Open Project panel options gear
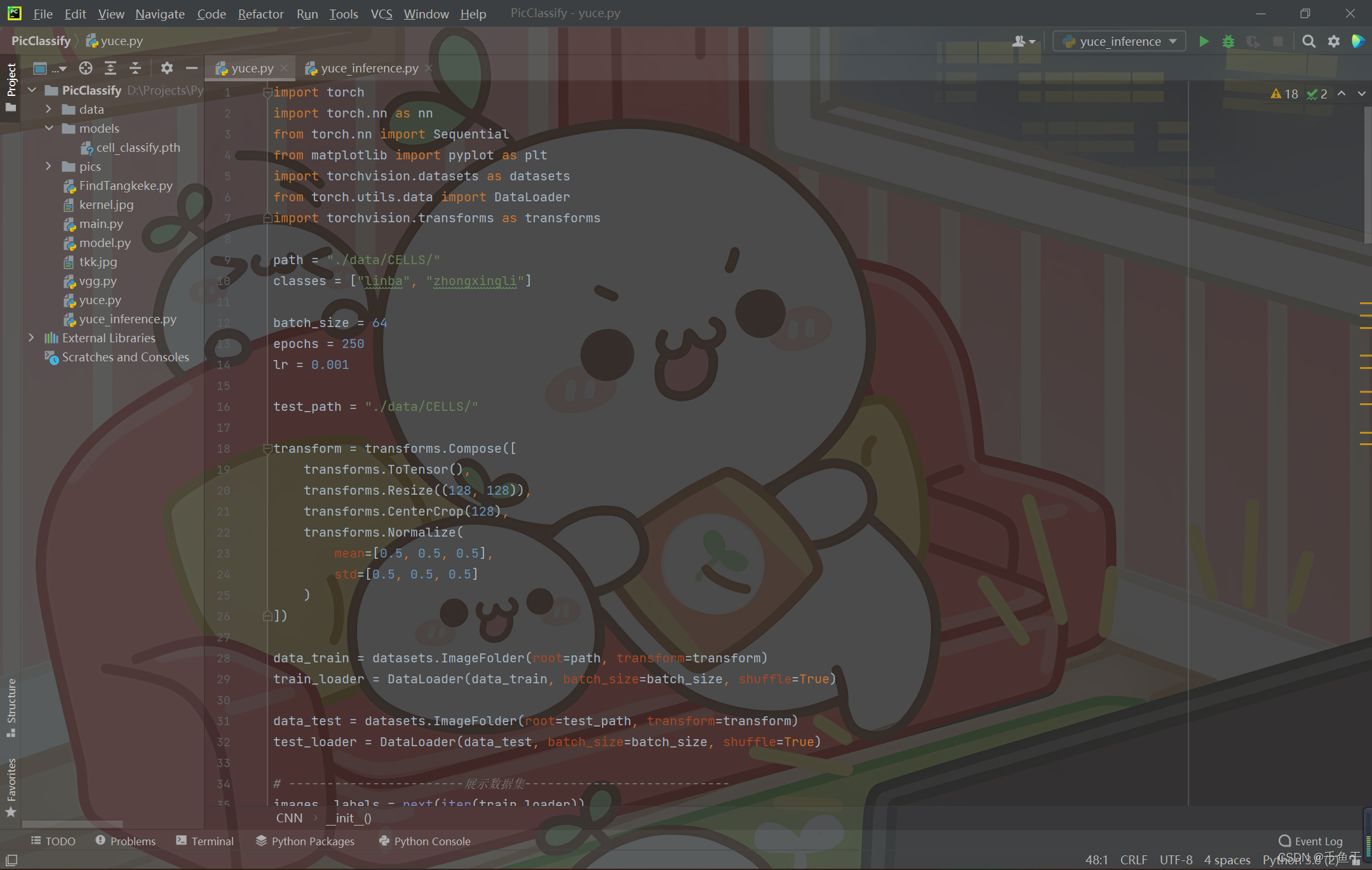Viewport: 1372px width, 870px height. pos(166,68)
